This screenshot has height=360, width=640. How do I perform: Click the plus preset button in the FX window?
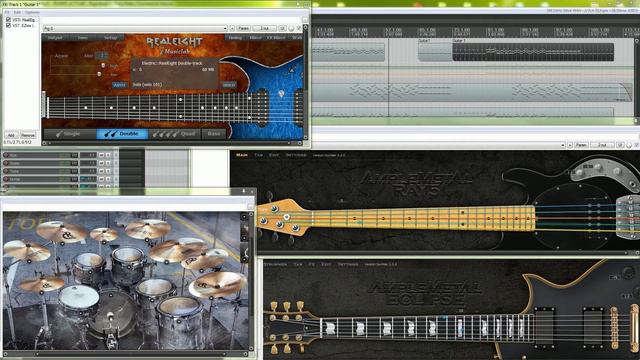232,29
